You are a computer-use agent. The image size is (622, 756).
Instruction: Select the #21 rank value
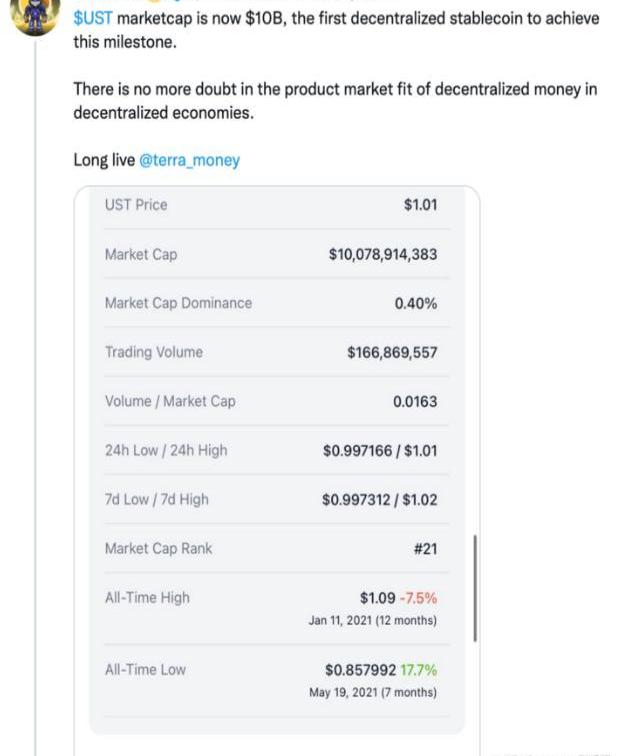click(424, 548)
